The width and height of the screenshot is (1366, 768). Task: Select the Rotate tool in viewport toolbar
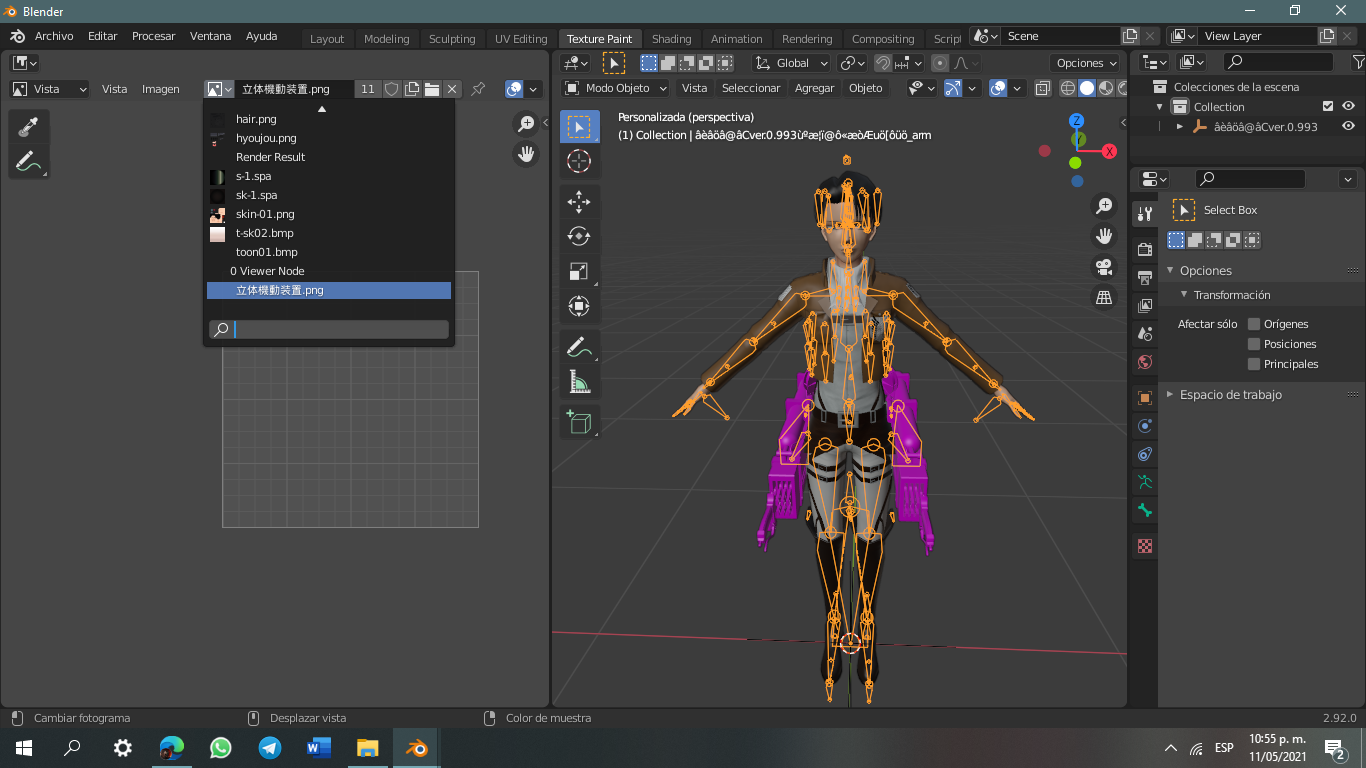point(579,236)
